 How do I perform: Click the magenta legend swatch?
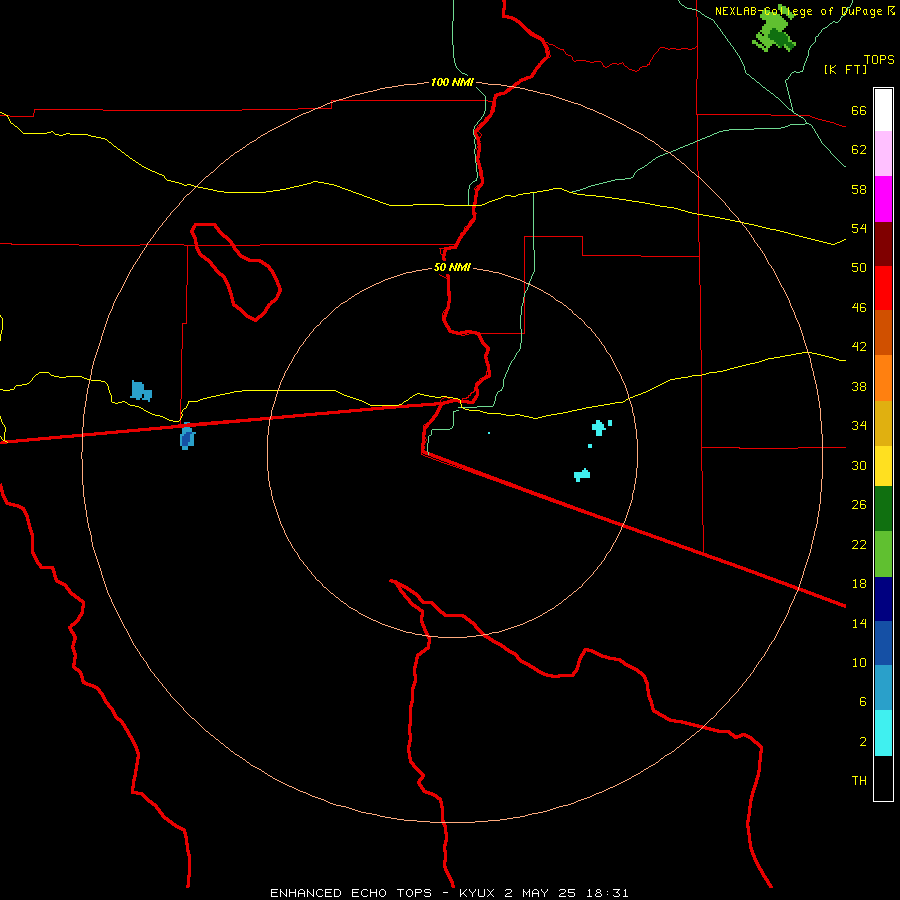coord(883,199)
